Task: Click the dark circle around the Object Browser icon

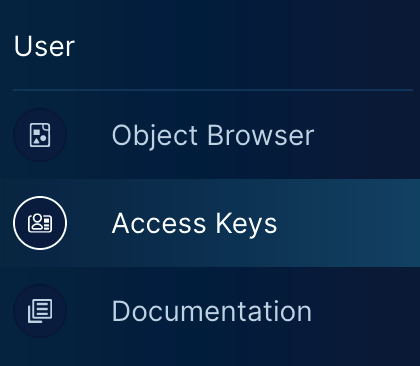Action: [x=40, y=135]
